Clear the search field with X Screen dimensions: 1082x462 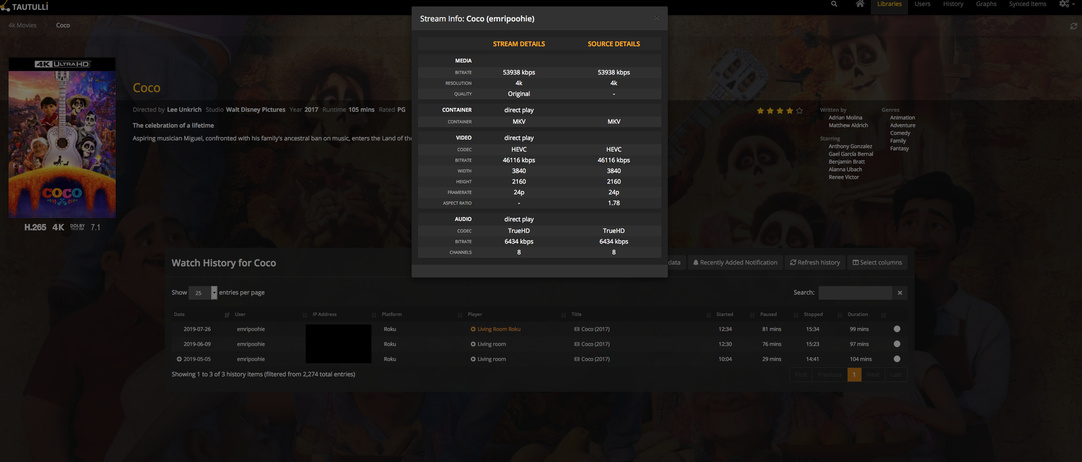coord(899,293)
